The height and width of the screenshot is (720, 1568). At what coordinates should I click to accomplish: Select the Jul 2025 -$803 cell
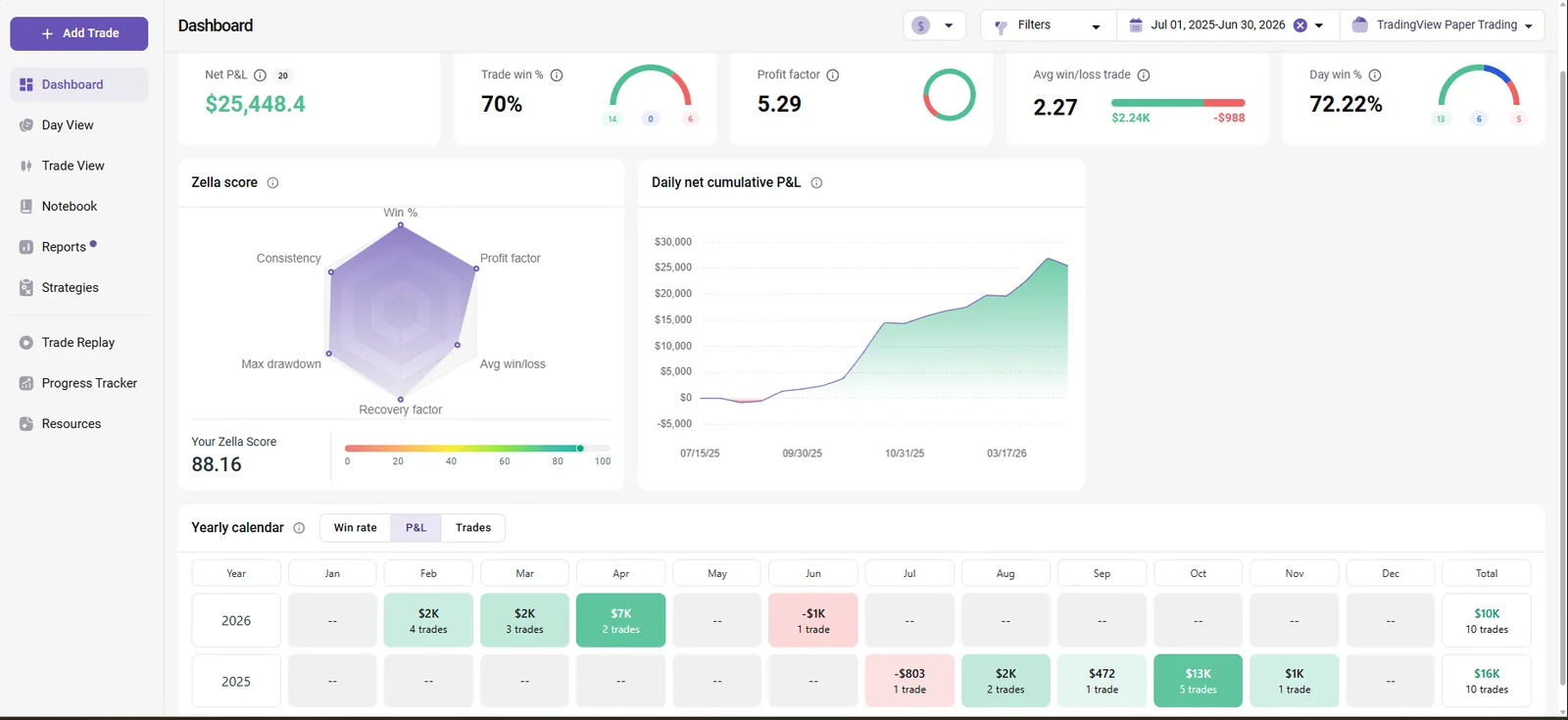tap(909, 681)
